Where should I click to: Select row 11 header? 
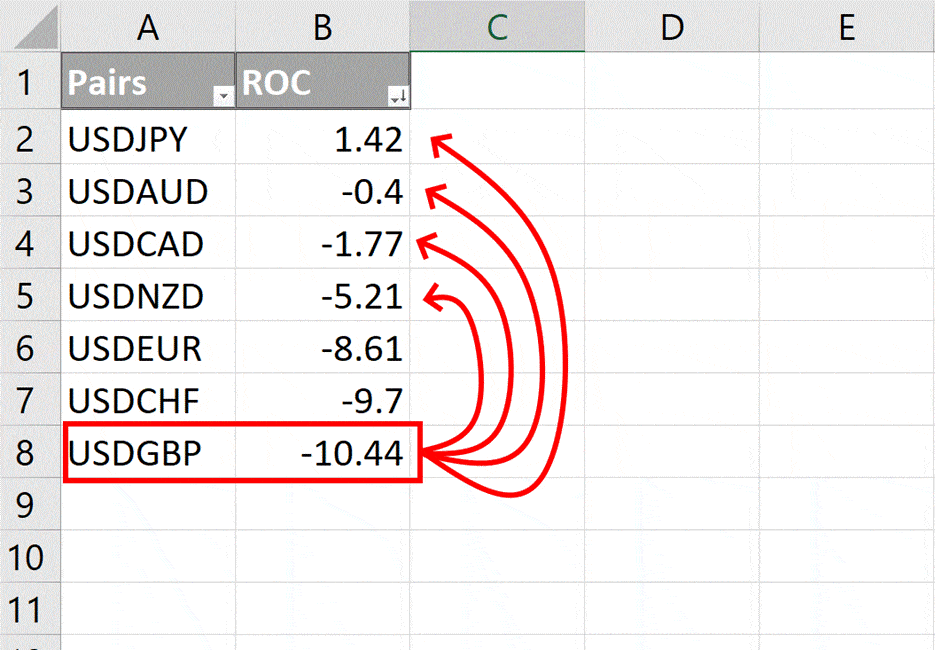click(30, 609)
